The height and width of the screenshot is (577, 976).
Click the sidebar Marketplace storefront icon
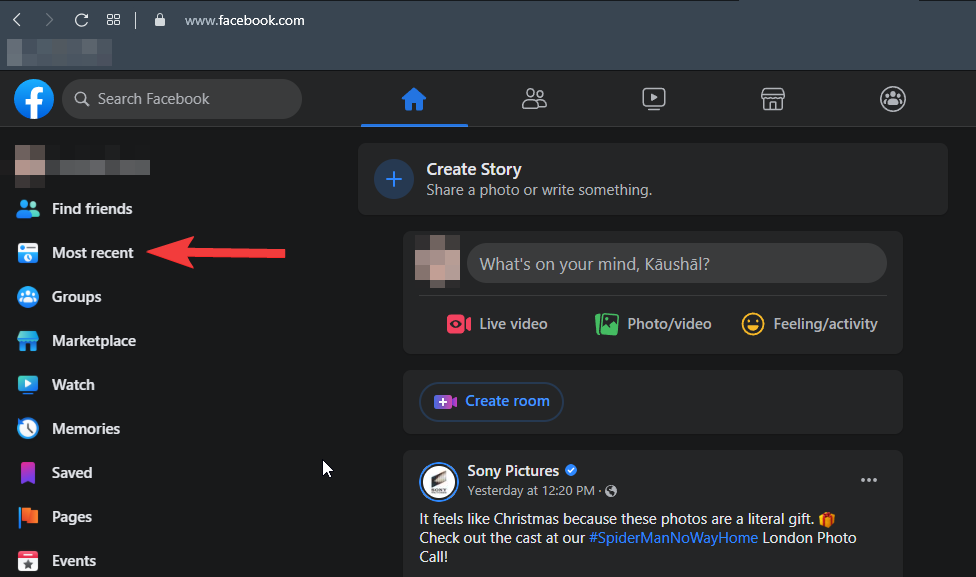coord(27,341)
